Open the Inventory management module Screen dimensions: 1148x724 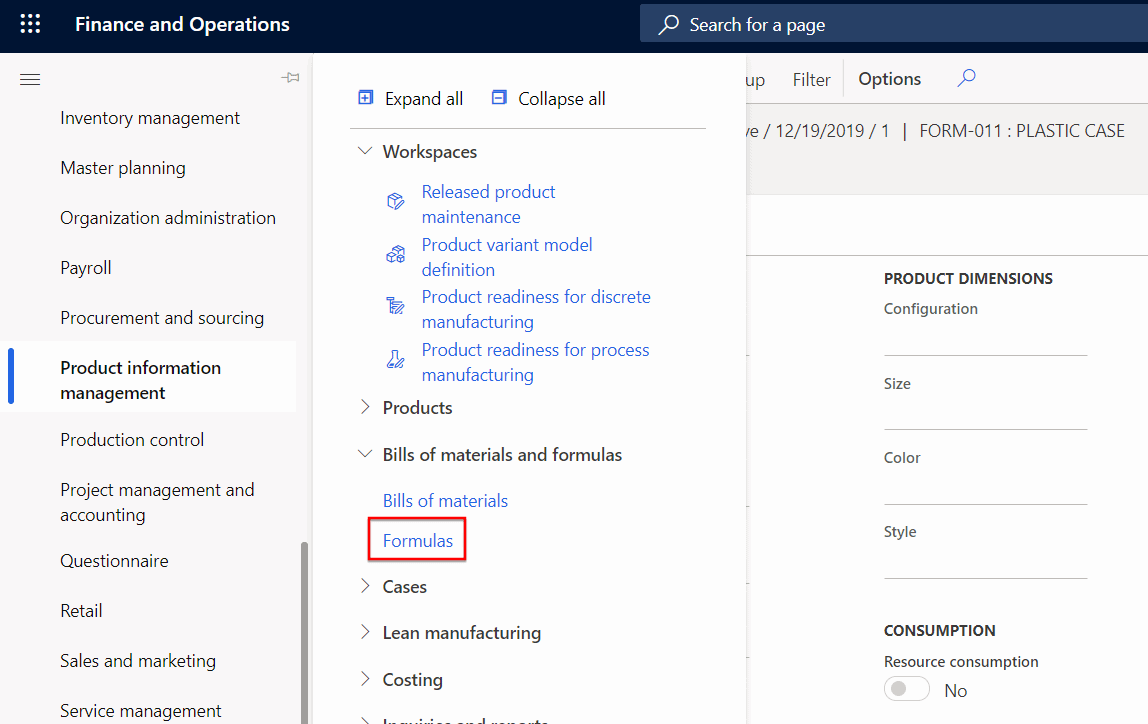coord(150,118)
